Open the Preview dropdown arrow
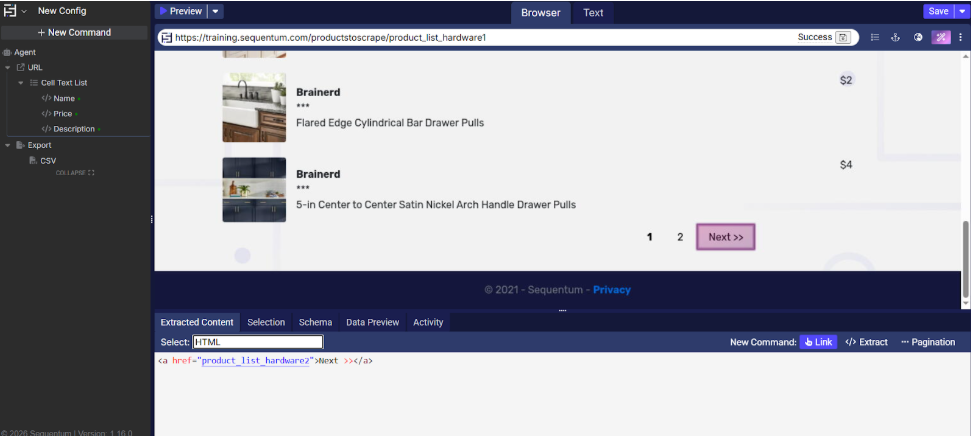 pyautogui.click(x=216, y=11)
